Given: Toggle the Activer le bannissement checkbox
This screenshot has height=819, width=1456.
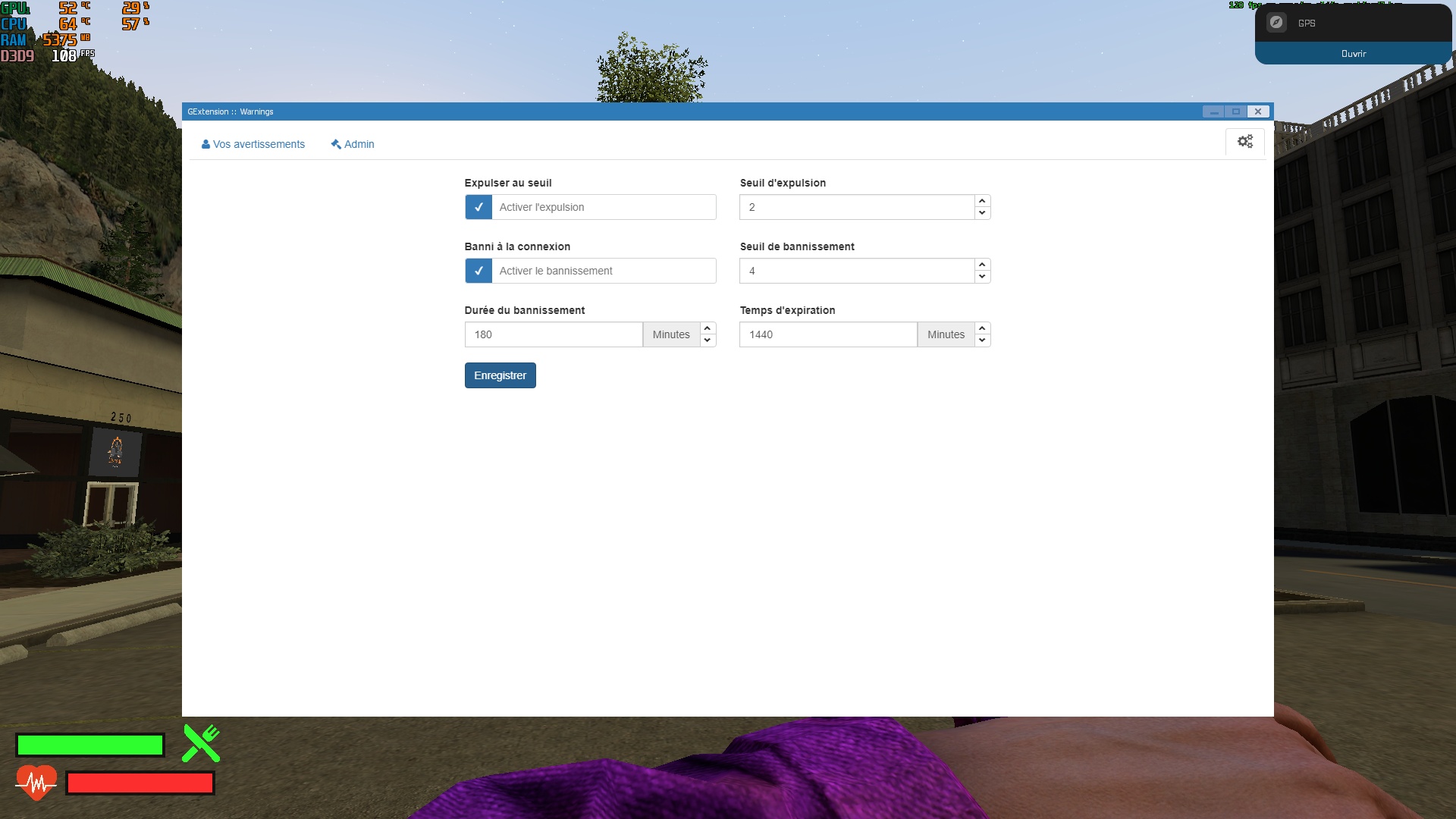Looking at the screenshot, I should (479, 271).
